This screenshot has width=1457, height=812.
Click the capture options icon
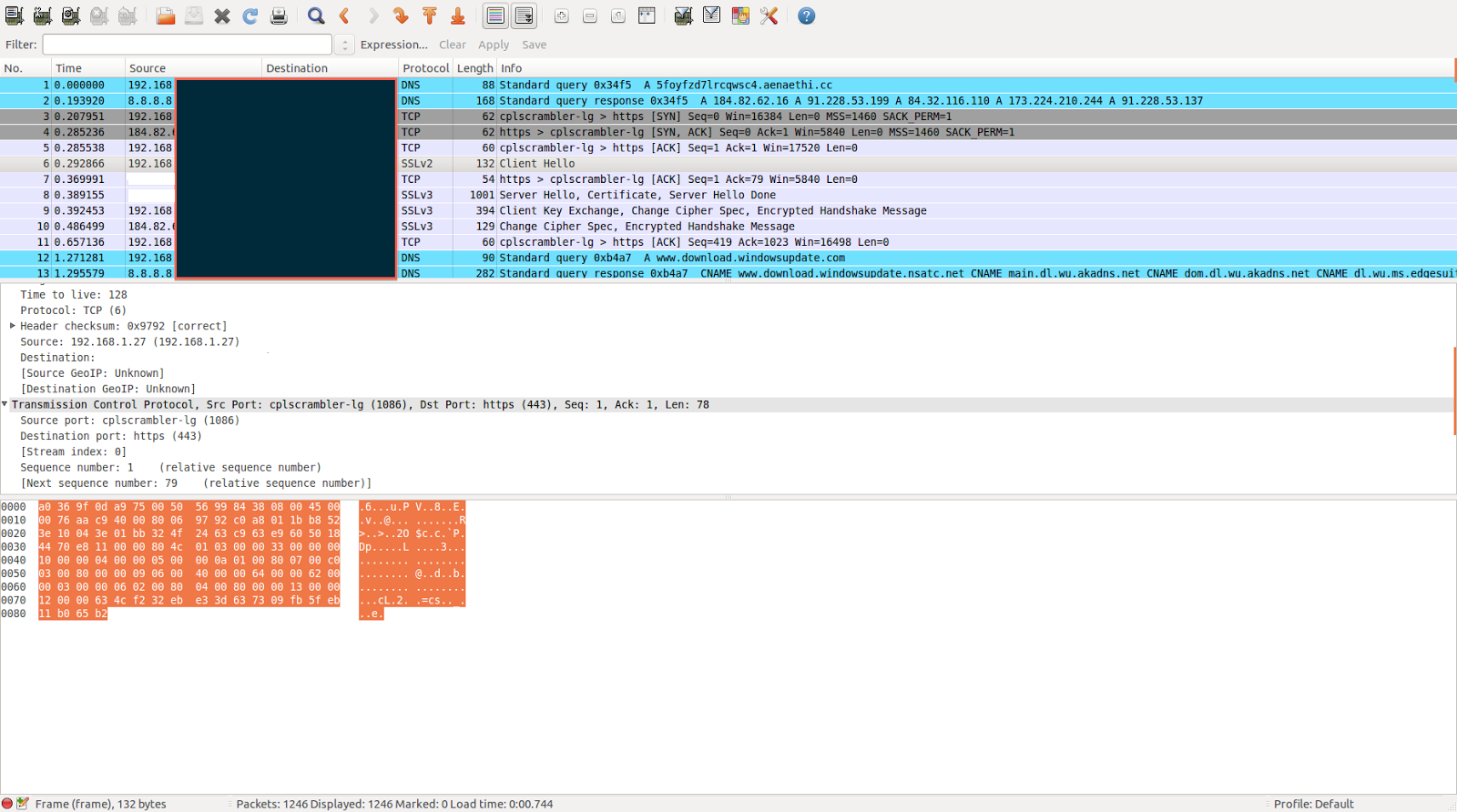[x=43, y=15]
